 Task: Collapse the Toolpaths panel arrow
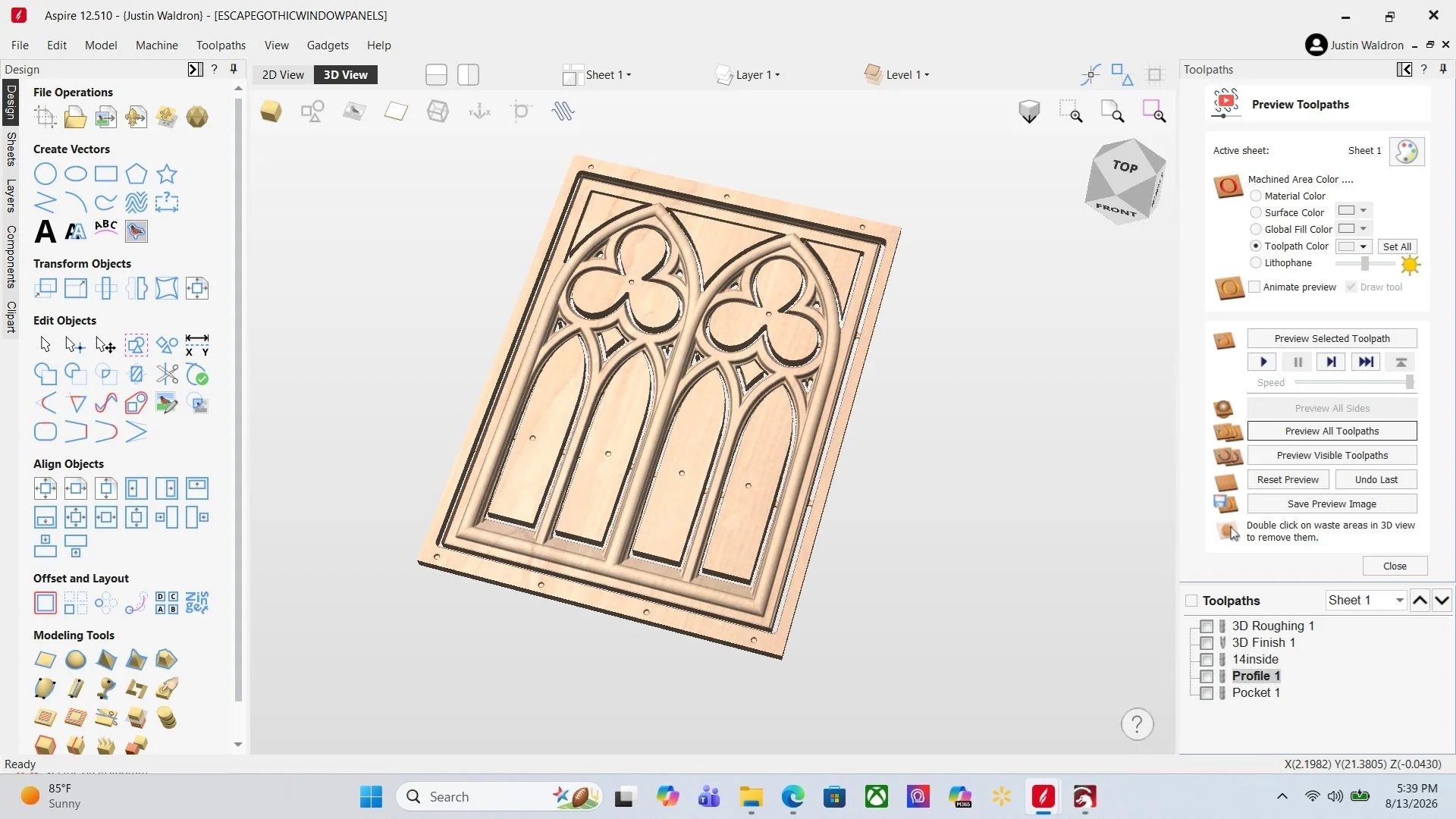click(1404, 69)
